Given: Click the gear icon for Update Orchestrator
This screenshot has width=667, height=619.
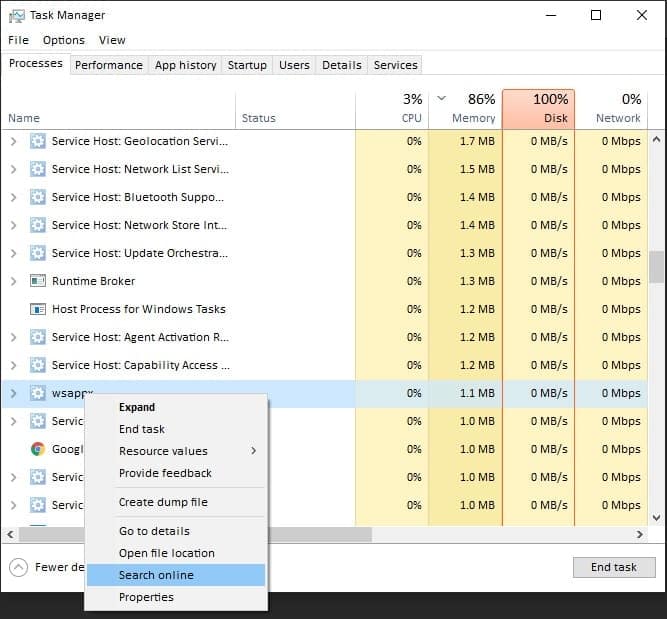Looking at the screenshot, I should 38,253.
